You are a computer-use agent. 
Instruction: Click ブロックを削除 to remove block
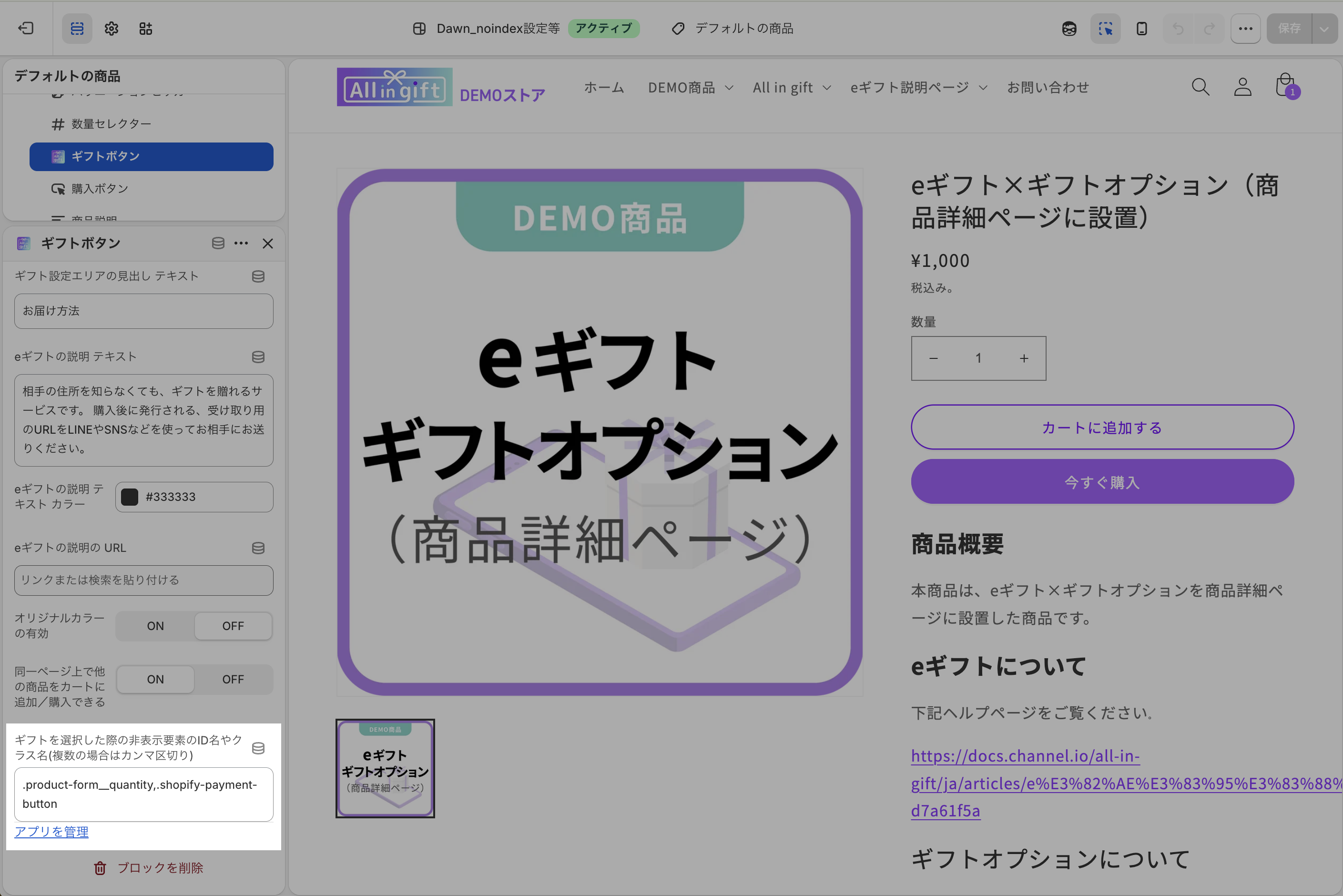pyautogui.click(x=149, y=868)
